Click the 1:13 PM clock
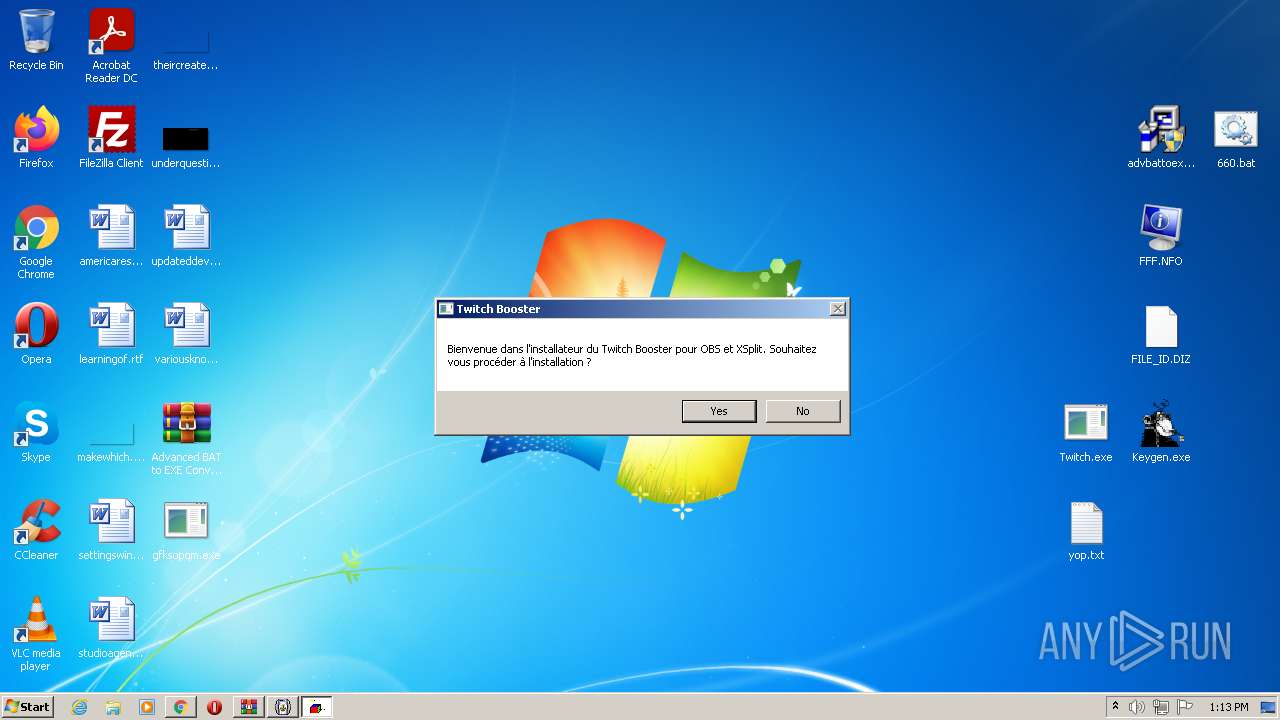The width and height of the screenshot is (1280, 720). coord(1228,707)
